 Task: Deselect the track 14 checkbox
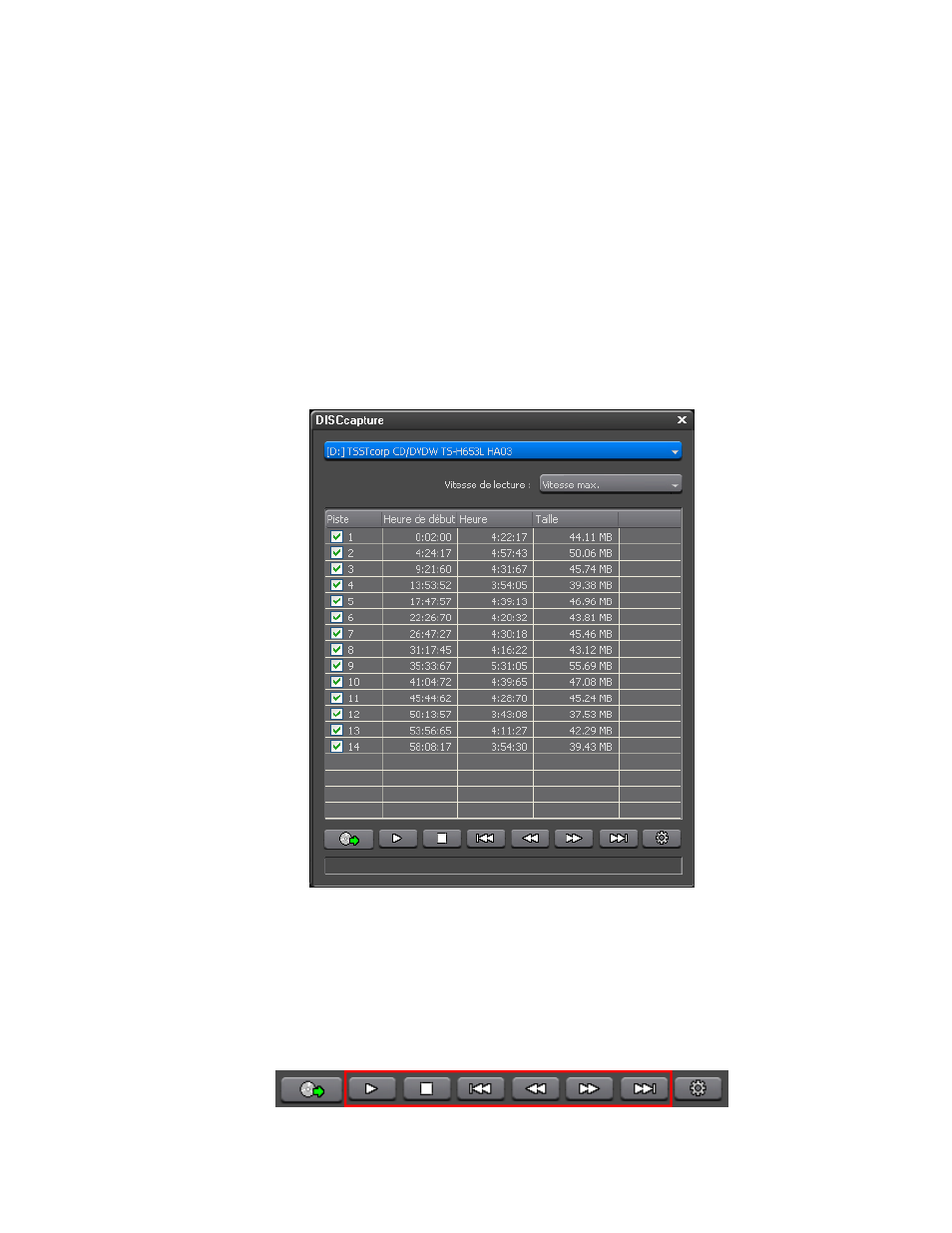(x=336, y=747)
